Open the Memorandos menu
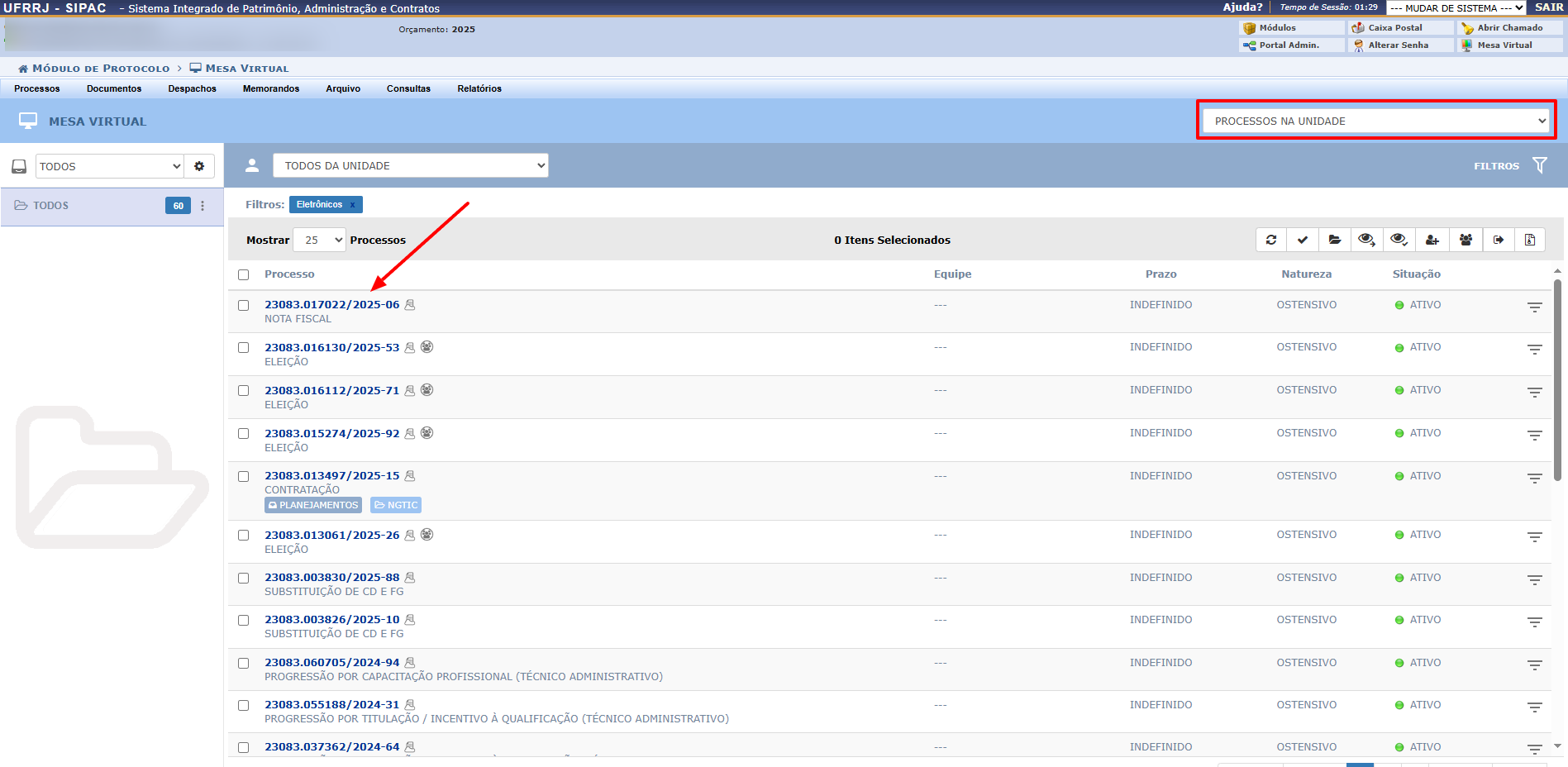Image resolution: width=1568 pixels, height=767 pixels. (271, 88)
